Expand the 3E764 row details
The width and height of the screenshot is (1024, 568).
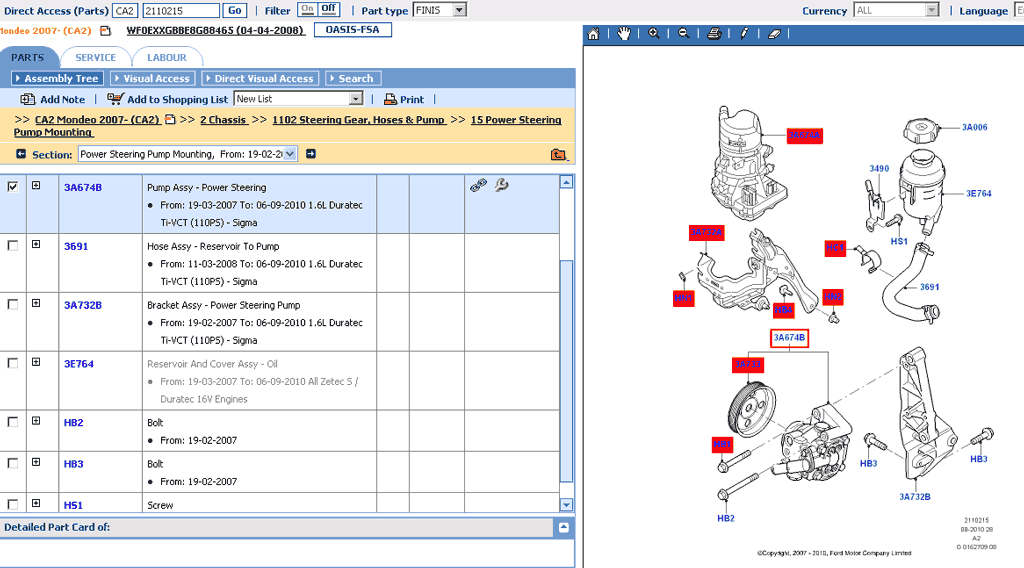pos(36,362)
